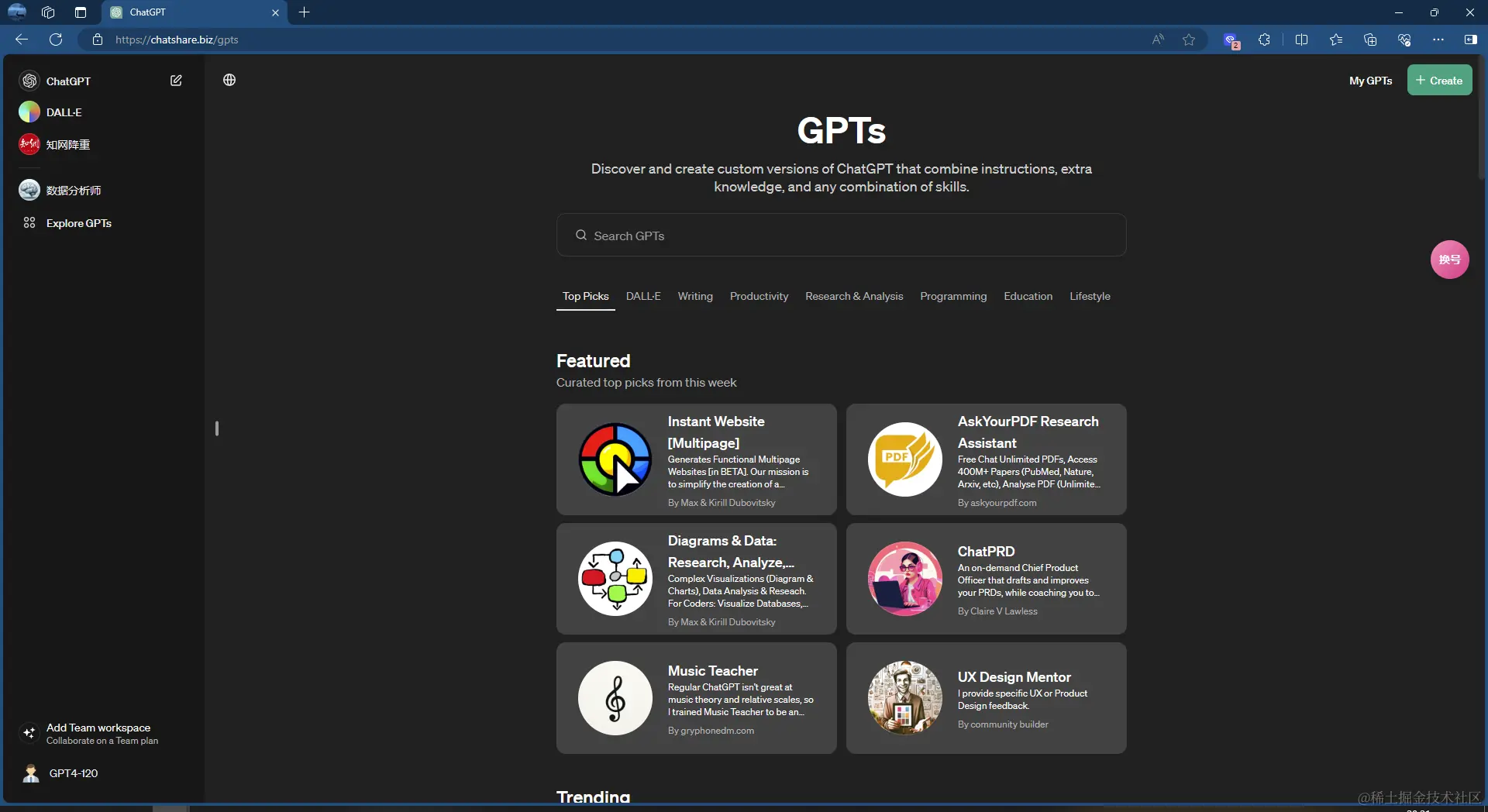Image resolution: width=1488 pixels, height=812 pixels.
Task: Open GPT4-120 user profile avatar
Action: [x=31, y=773]
